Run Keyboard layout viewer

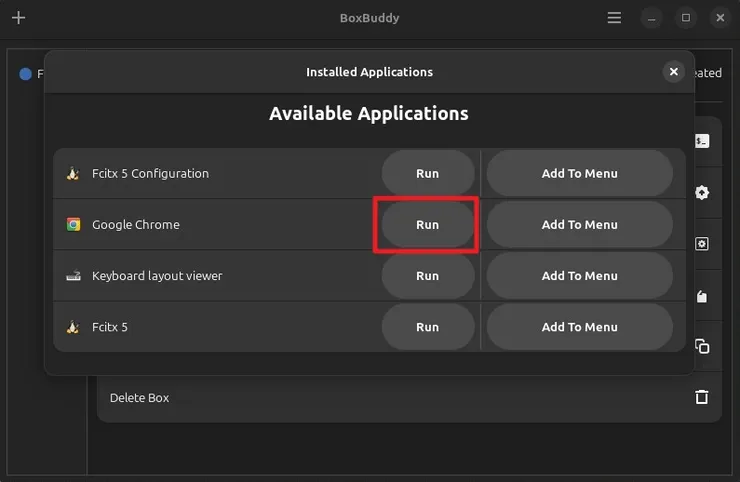click(x=427, y=276)
